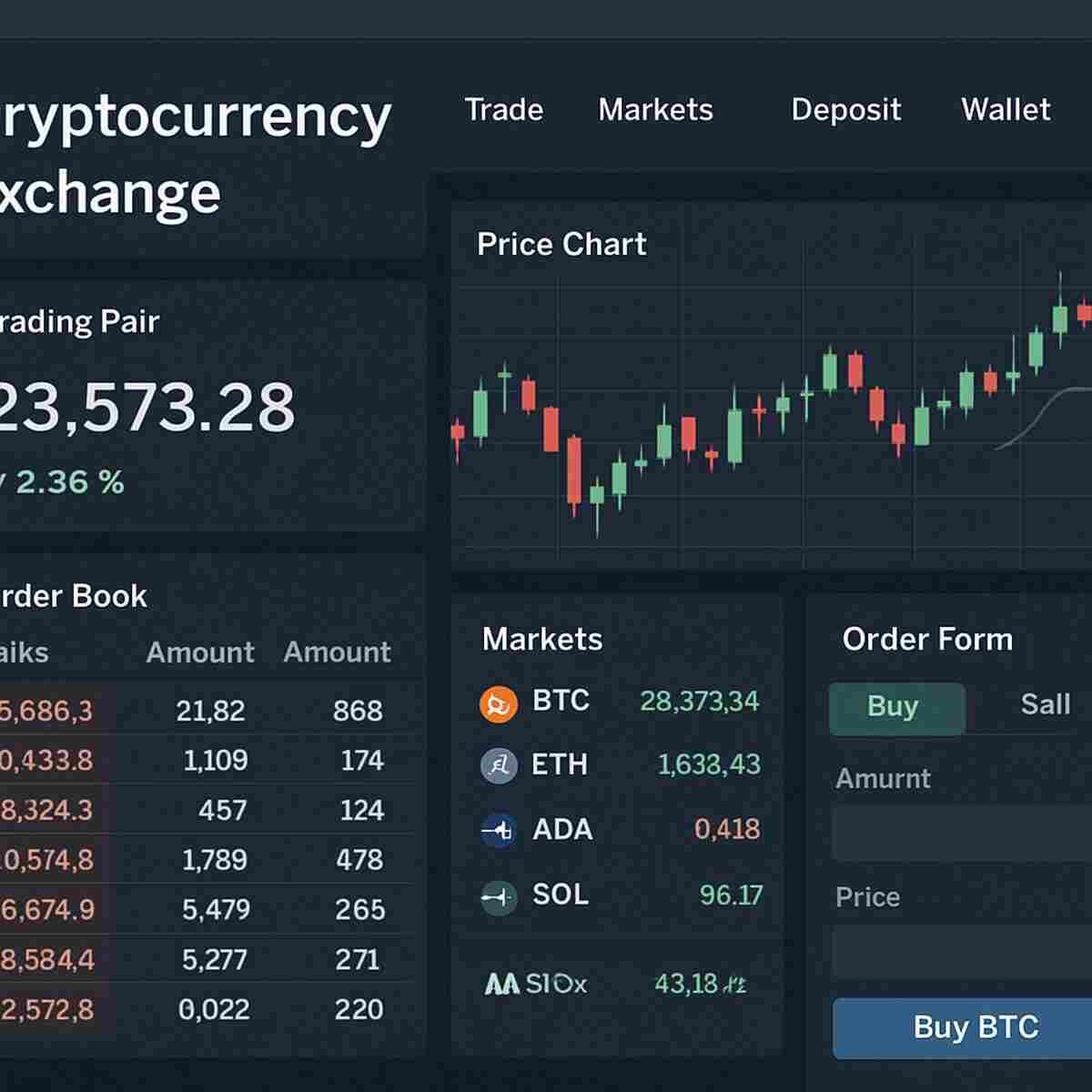Select the ETH icon in the Markets list

(498, 765)
